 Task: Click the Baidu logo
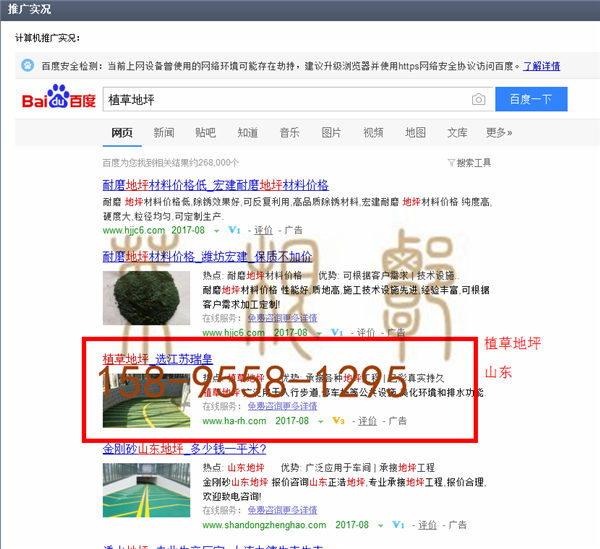59,96
